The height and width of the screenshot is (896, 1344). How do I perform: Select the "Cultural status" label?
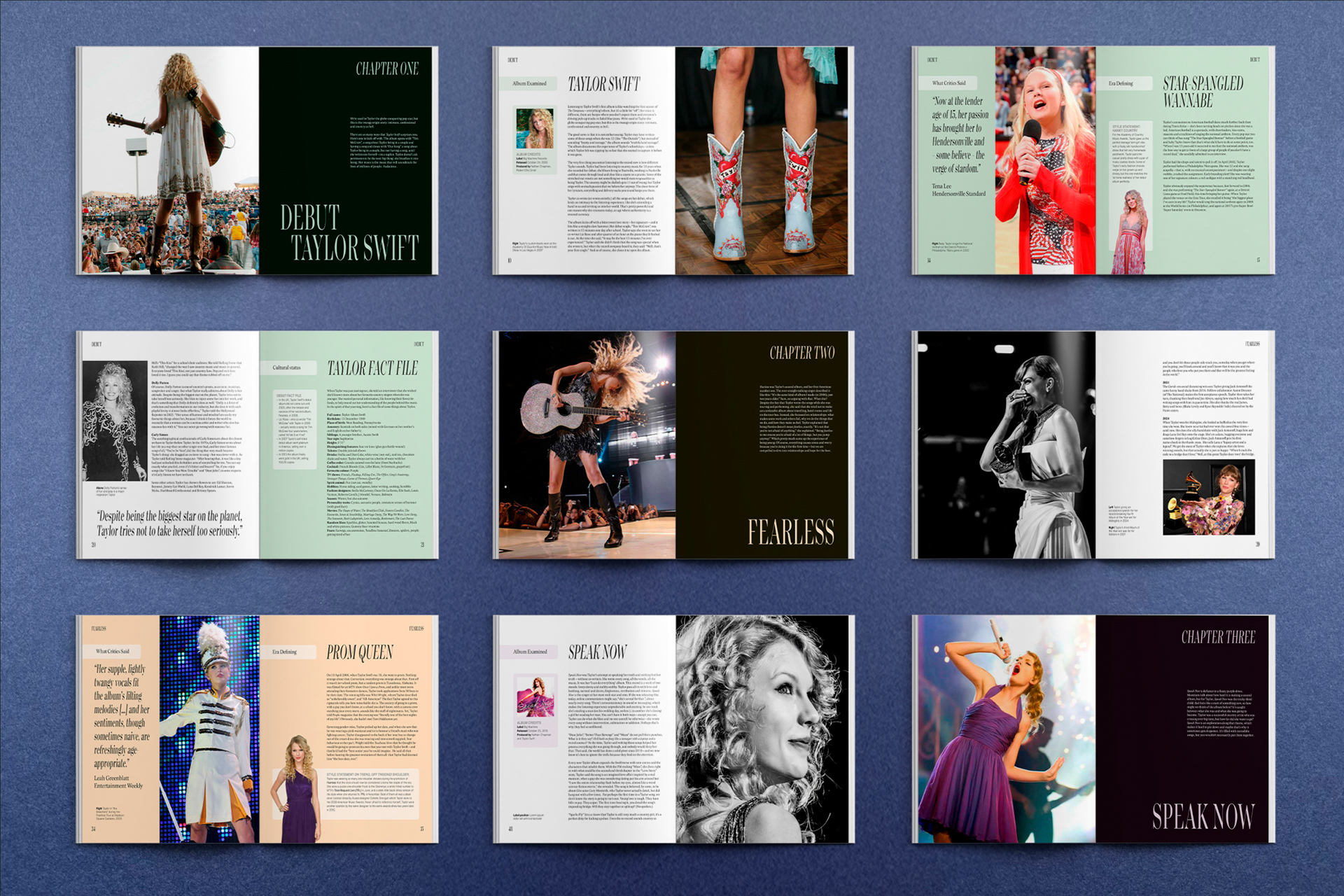[286, 367]
